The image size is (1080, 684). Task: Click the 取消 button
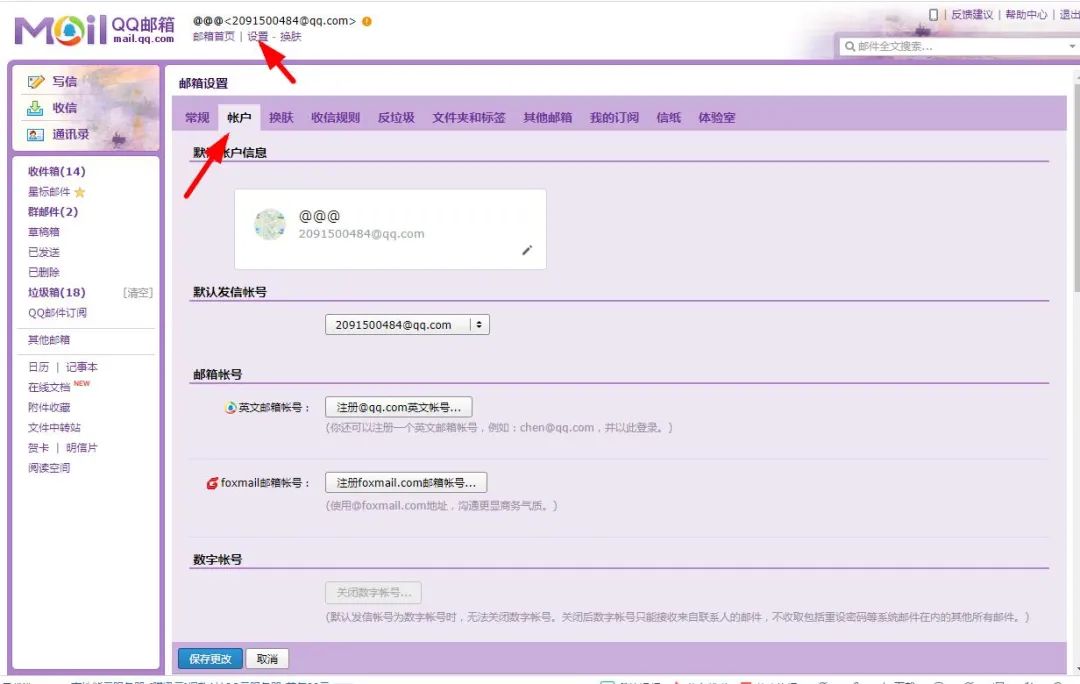point(267,659)
